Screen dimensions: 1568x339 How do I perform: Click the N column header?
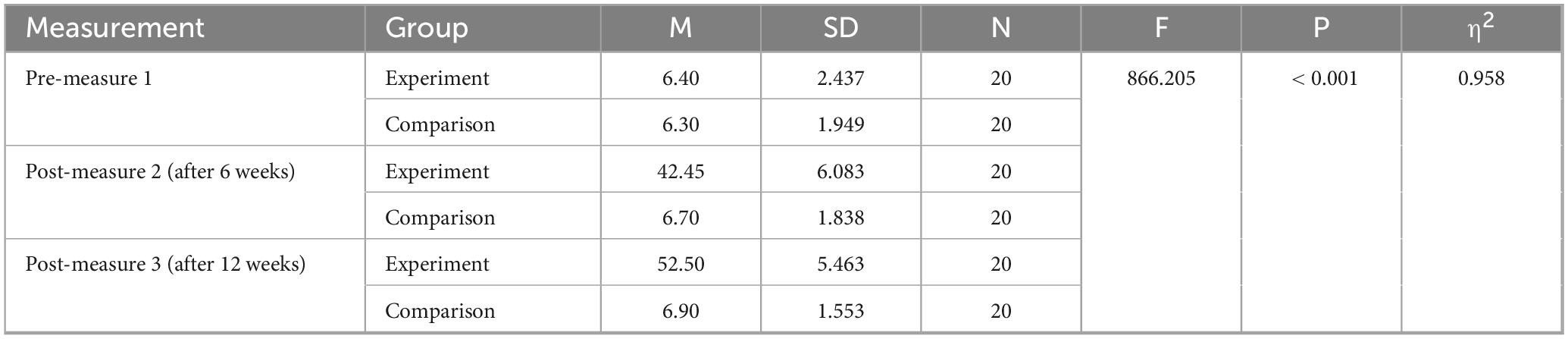coord(1000,28)
